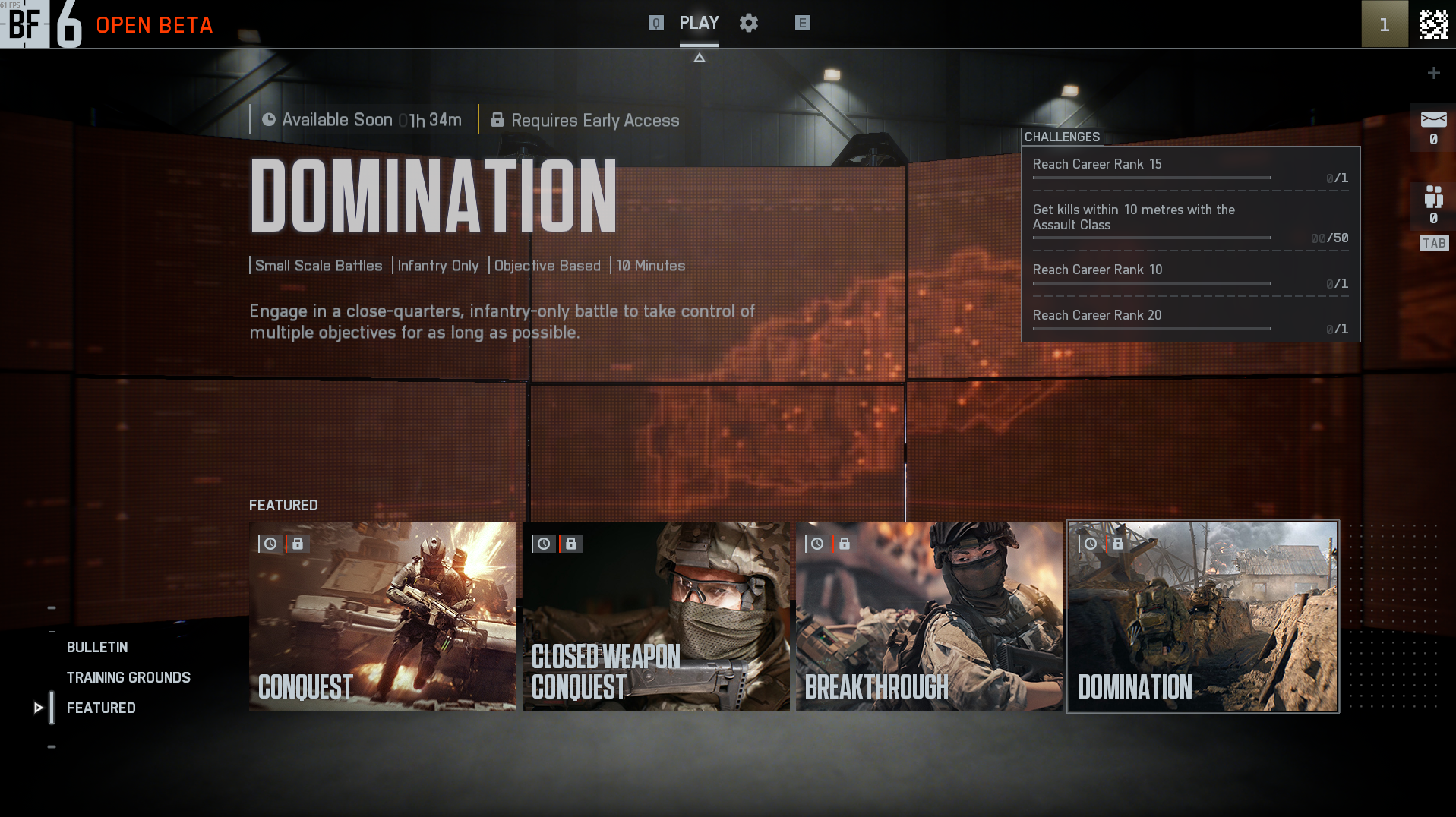This screenshot has width=1456, height=817.
Task: Open the BULLETIN section
Action: click(97, 647)
